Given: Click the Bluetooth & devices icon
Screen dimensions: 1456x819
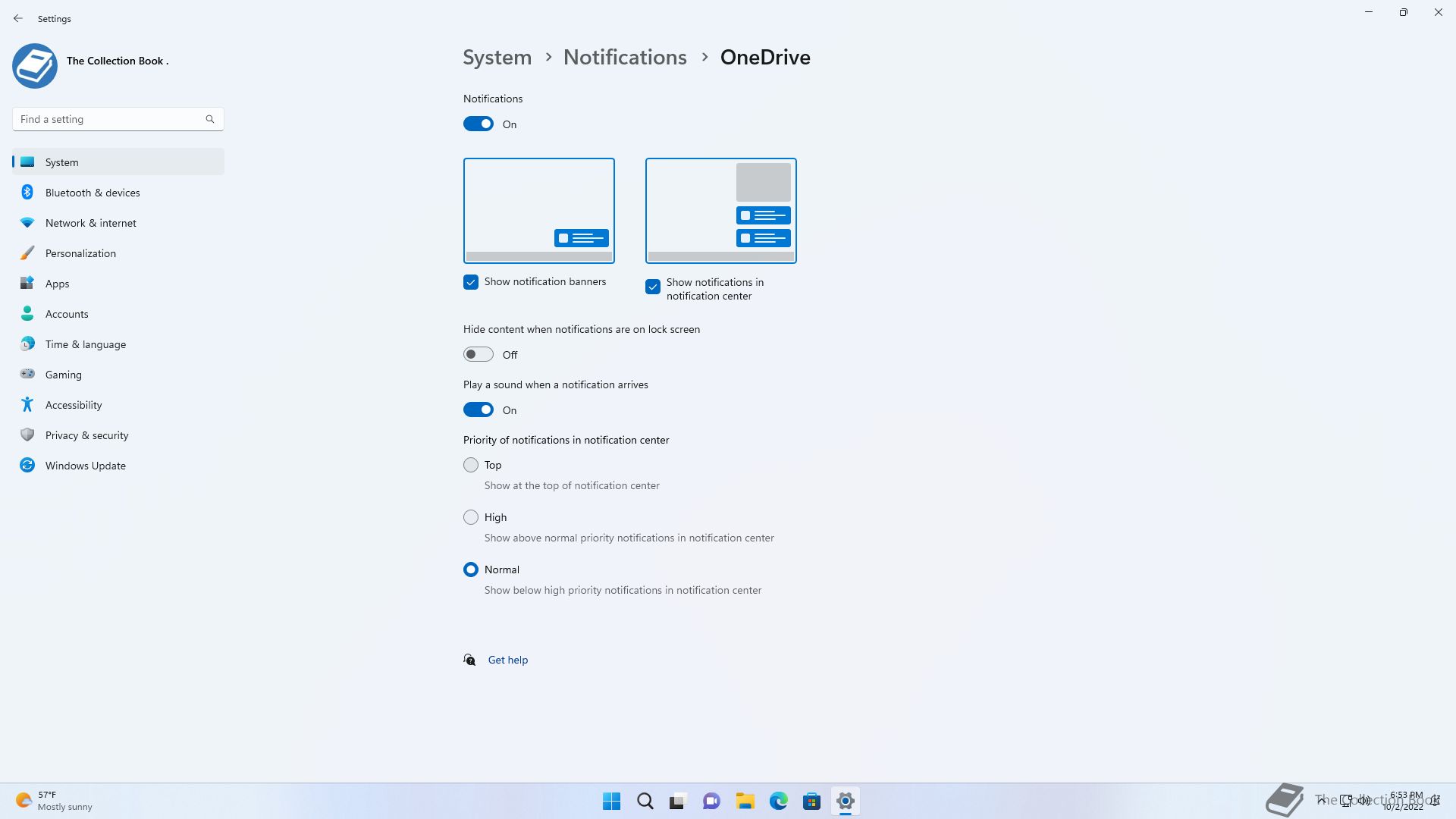Looking at the screenshot, I should pos(27,192).
